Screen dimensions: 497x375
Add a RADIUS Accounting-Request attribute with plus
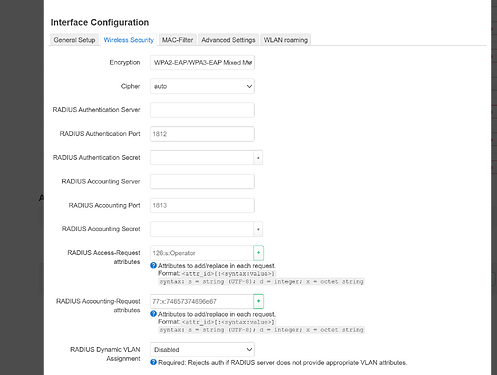click(258, 301)
